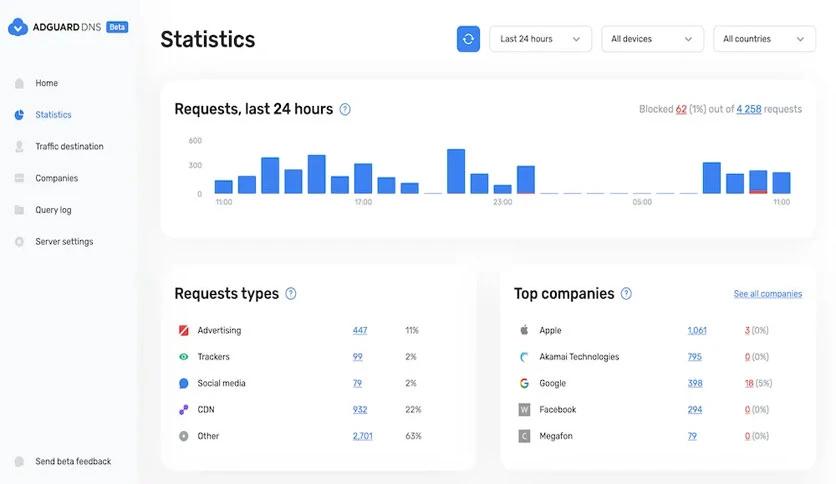The image size is (836, 484).
Task: Click the blue refresh statistics icon
Action: (x=468, y=39)
